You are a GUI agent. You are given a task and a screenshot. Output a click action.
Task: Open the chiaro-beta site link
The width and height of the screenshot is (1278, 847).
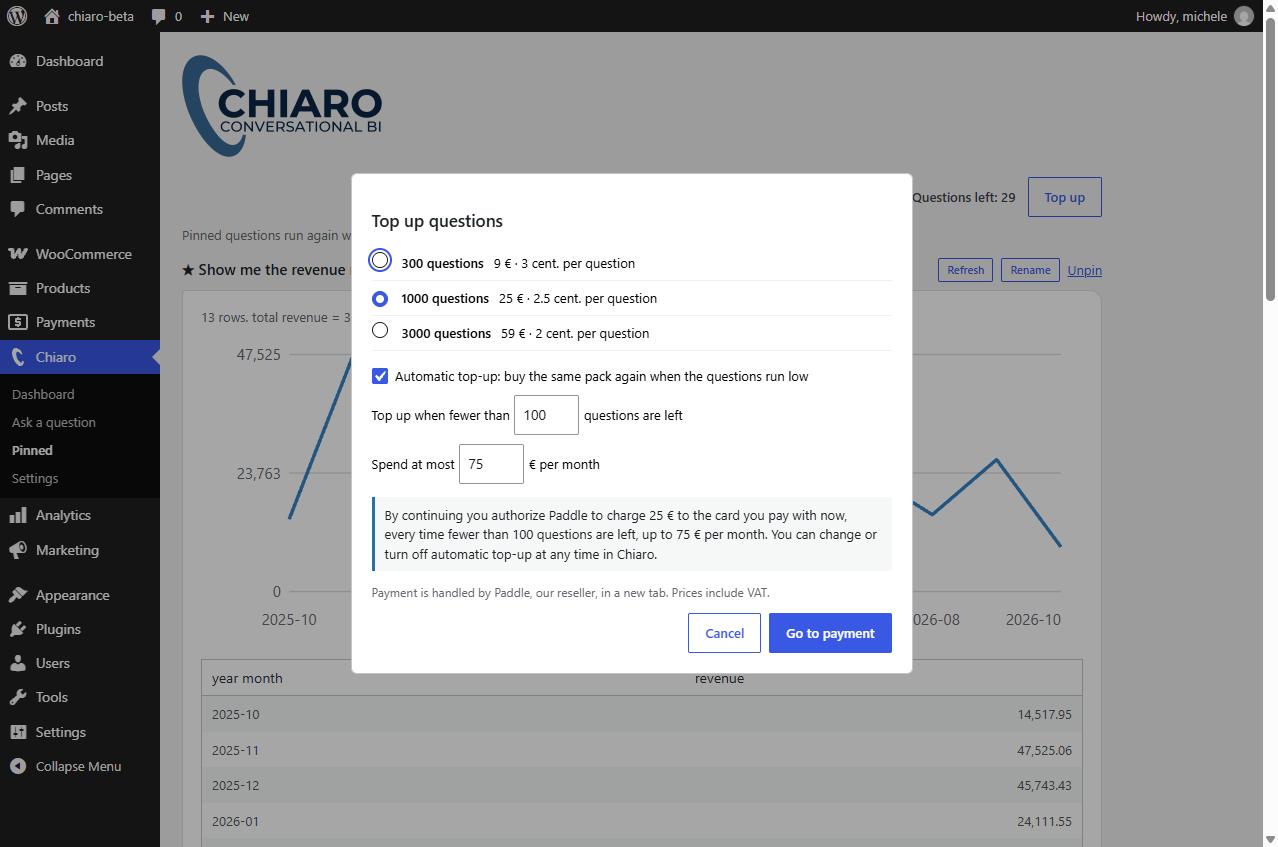(89, 16)
